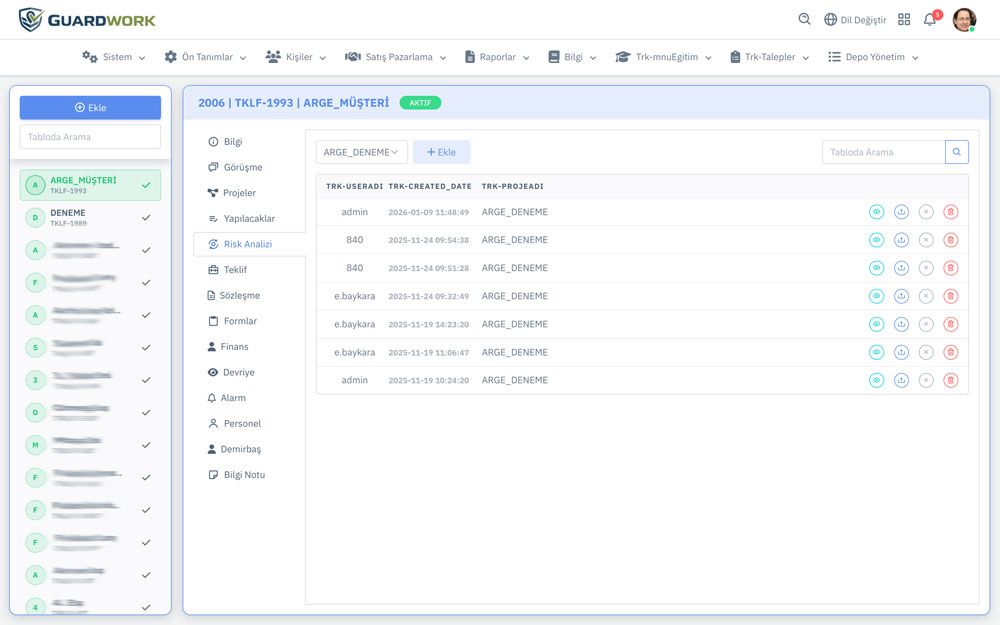Click the blue Ekle button in the left panel
This screenshot has width=1000, height=625.
(x=90, y=108)
